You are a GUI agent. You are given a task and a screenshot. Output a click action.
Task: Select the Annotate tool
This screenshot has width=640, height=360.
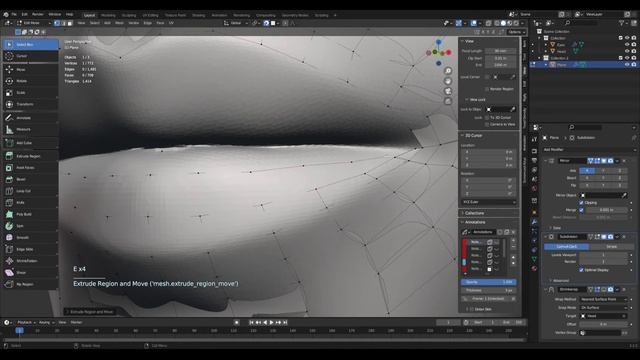[31, 118]
